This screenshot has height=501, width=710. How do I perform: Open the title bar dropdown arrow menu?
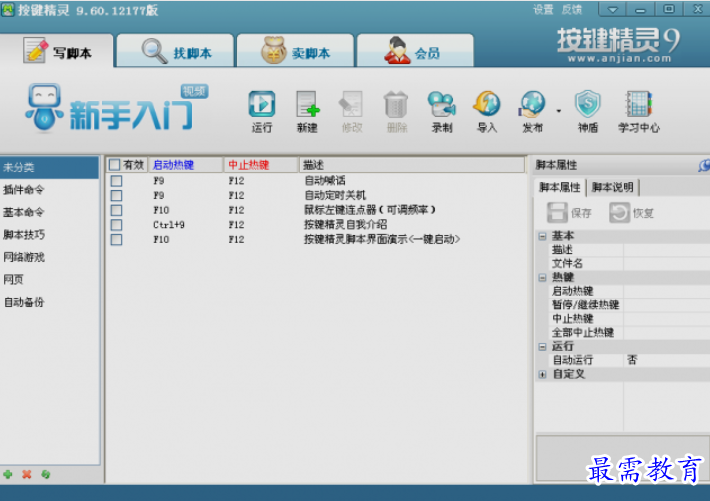[x=612, y=9]
